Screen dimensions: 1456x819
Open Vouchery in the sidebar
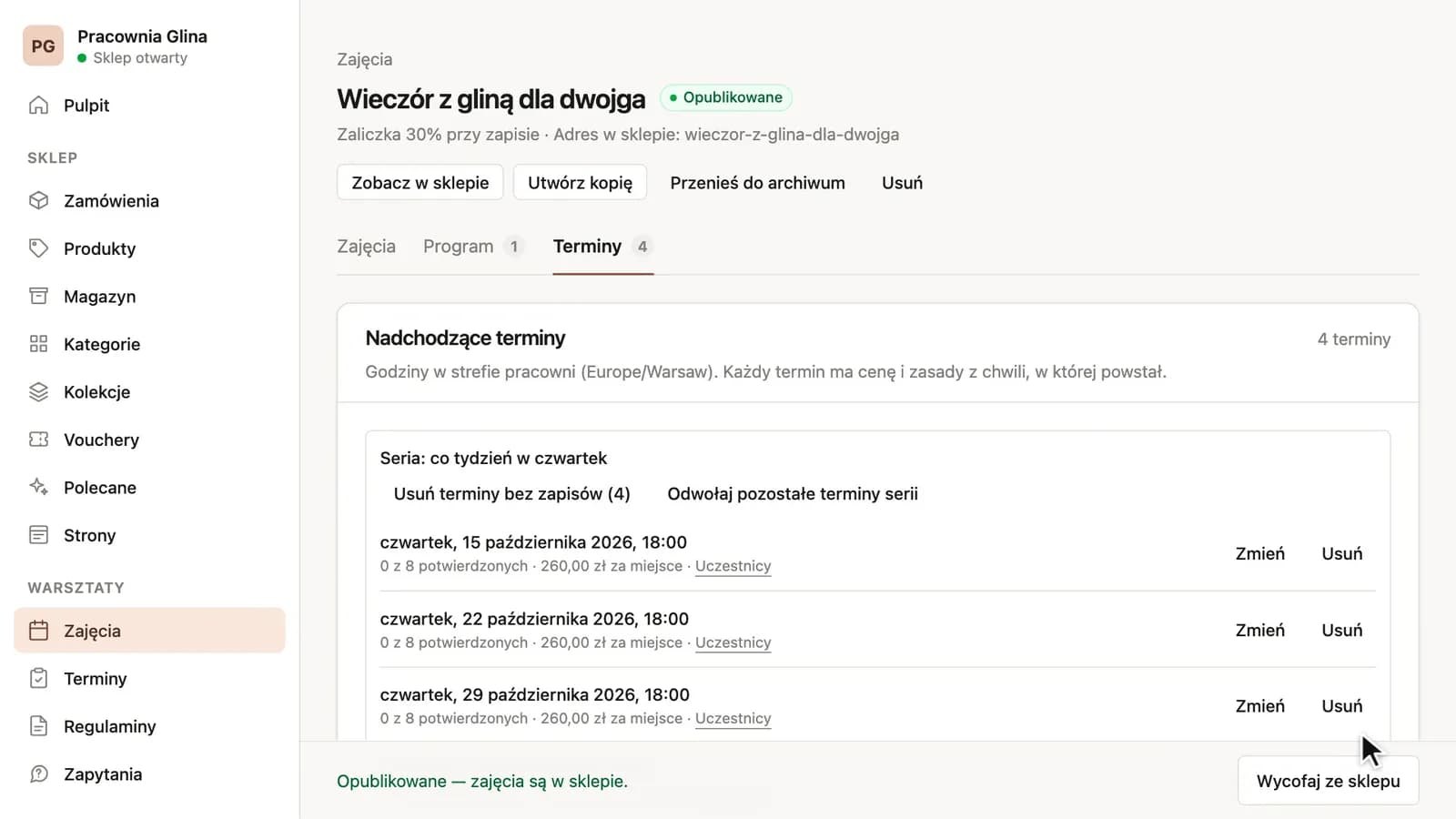point(149,440)
